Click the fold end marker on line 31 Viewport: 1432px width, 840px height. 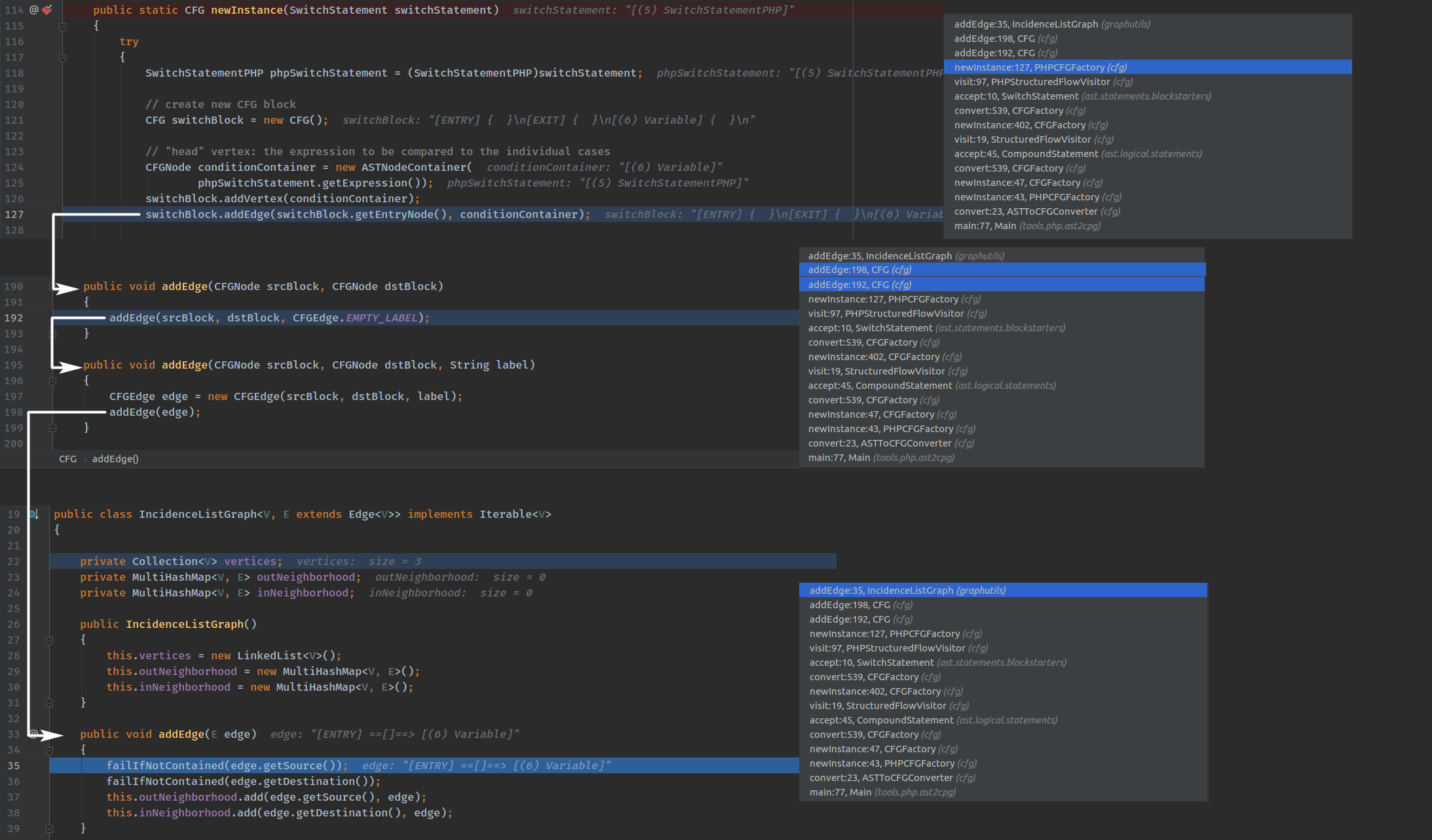click(49, 703)
